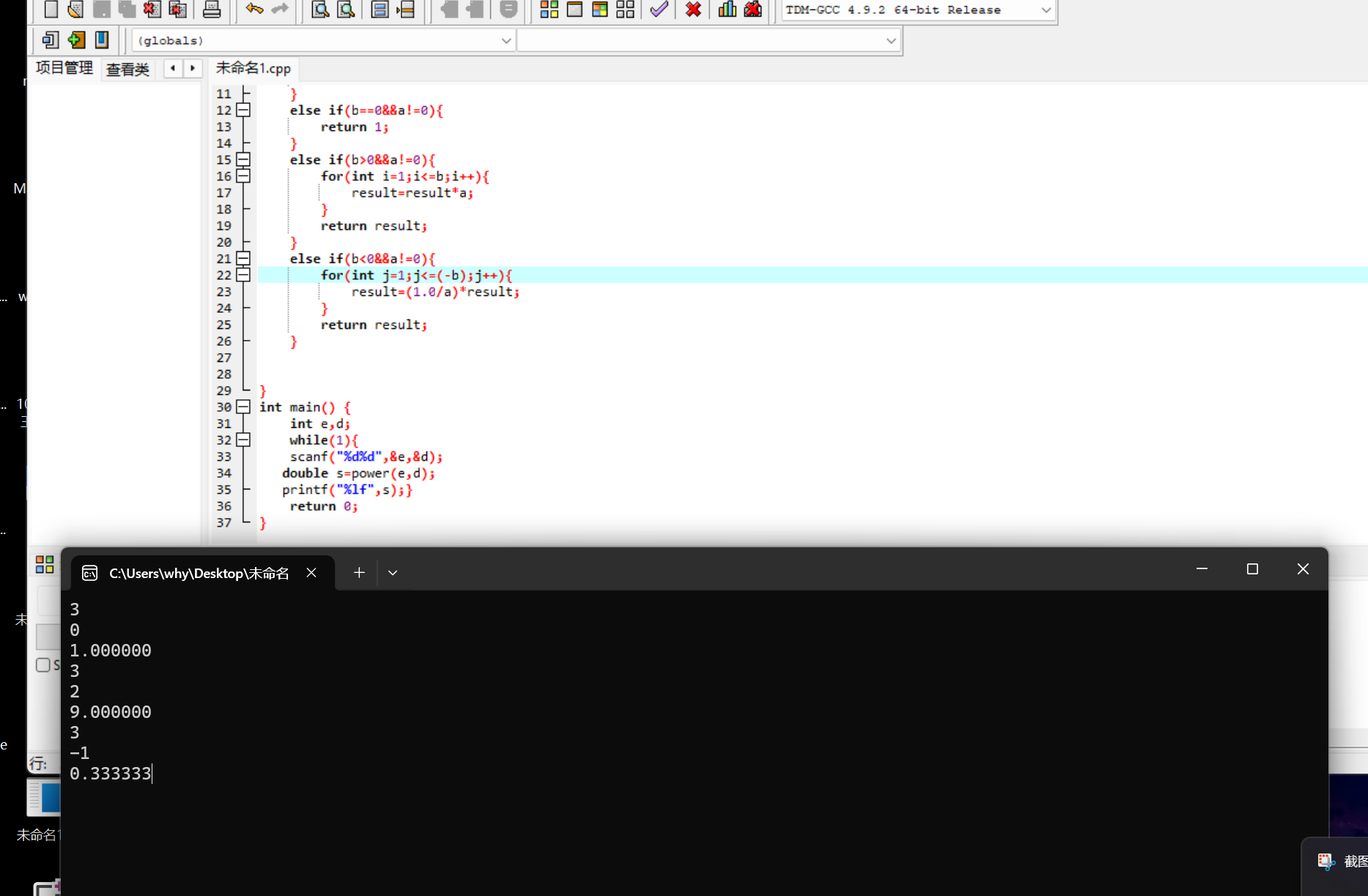Click the Close All files icon

click(177, 9)
